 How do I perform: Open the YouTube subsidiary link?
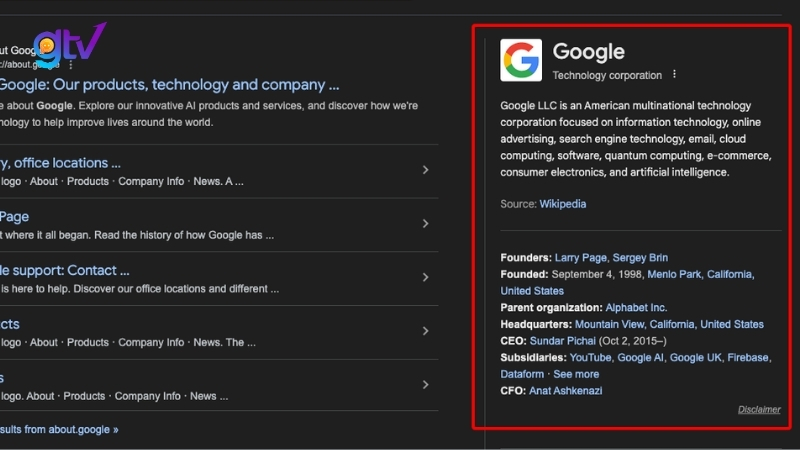(590, 358)
